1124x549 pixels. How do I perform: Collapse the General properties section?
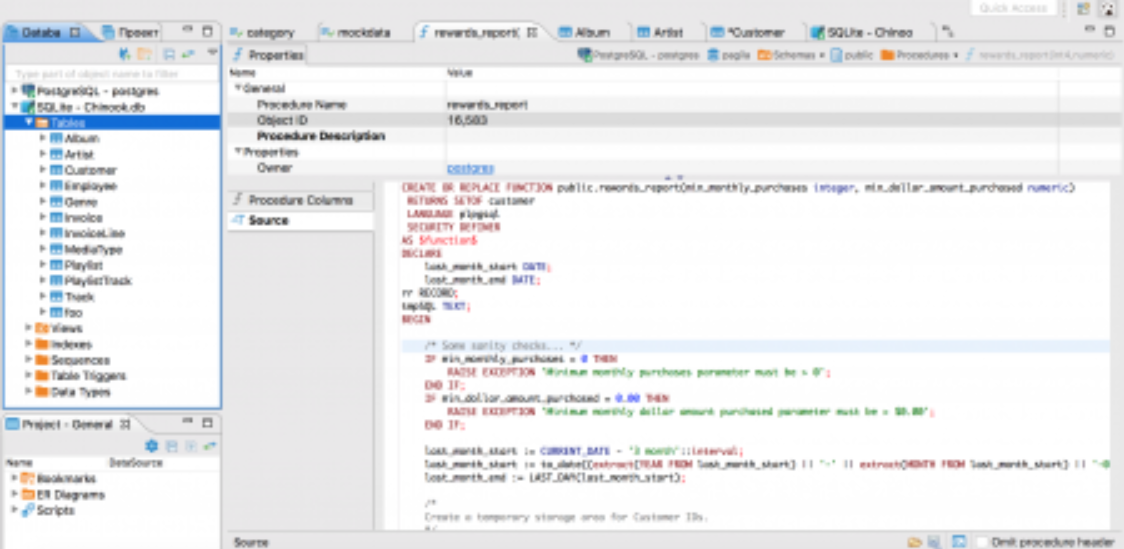point(238,88)
